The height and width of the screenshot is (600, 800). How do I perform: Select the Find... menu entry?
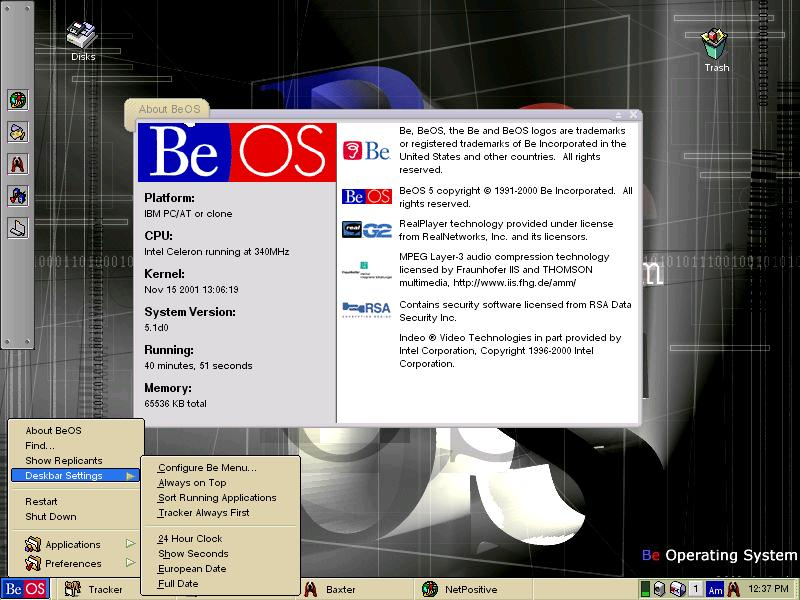[40, 446]
